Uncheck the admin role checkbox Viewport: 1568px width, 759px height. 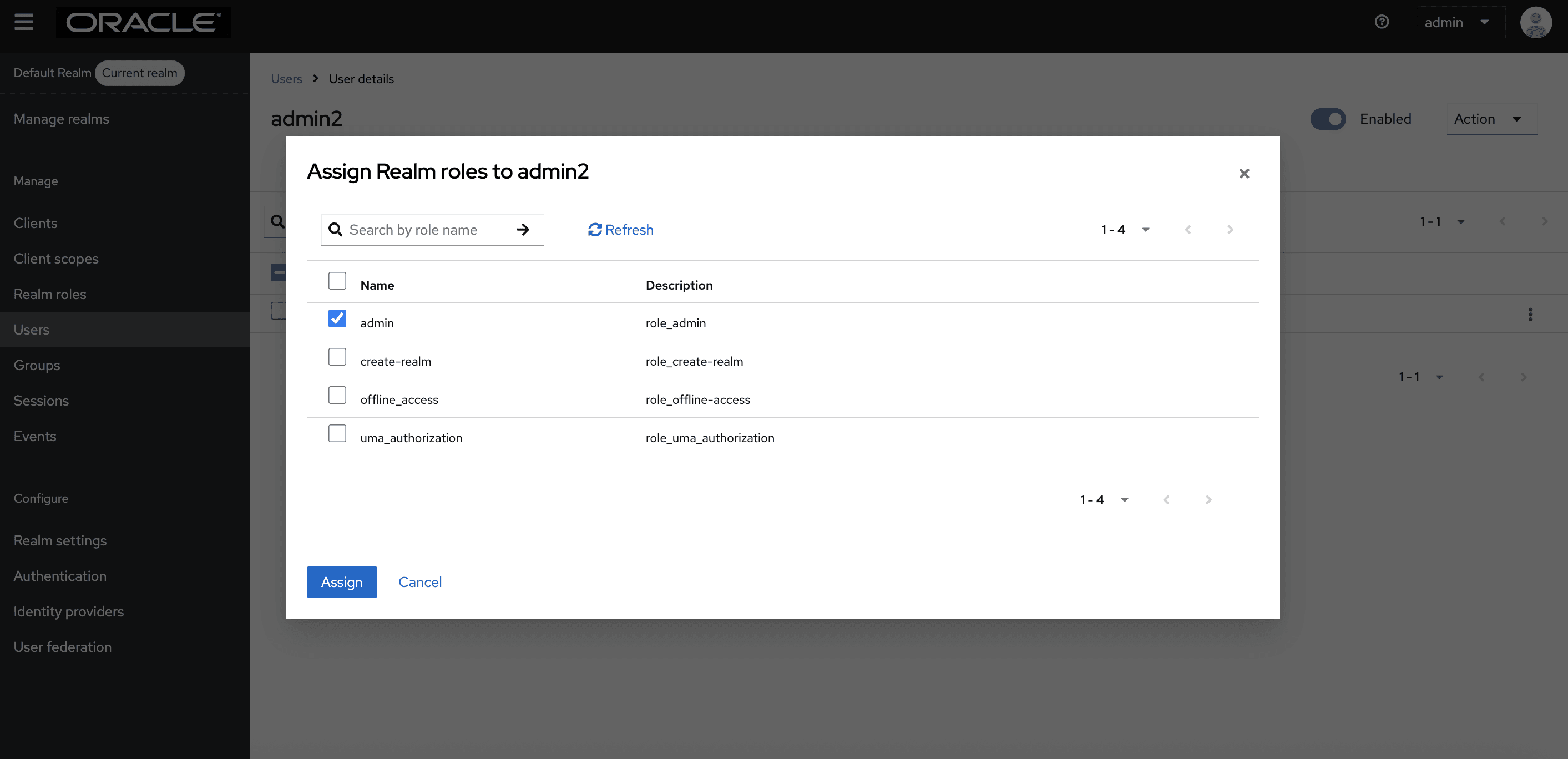click(x=337, y=318)
